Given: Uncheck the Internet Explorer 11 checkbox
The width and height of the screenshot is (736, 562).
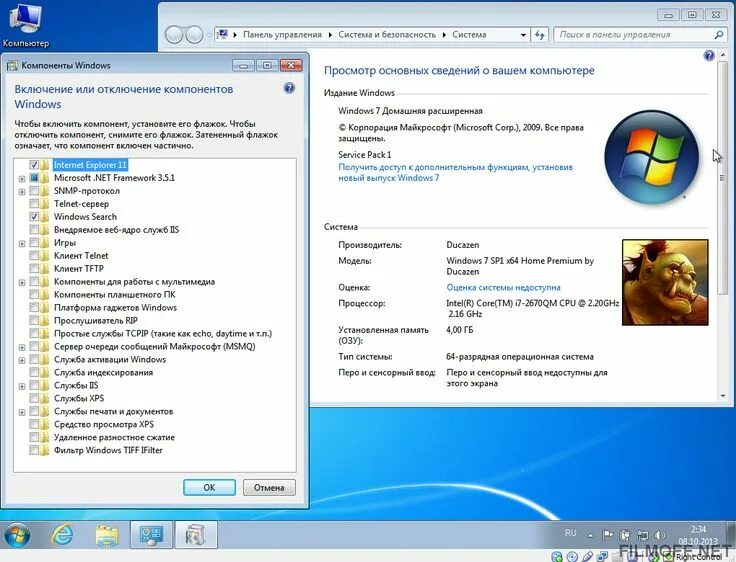Looking at the screenshot, I should pyautogui.click(x=34, y=165).
